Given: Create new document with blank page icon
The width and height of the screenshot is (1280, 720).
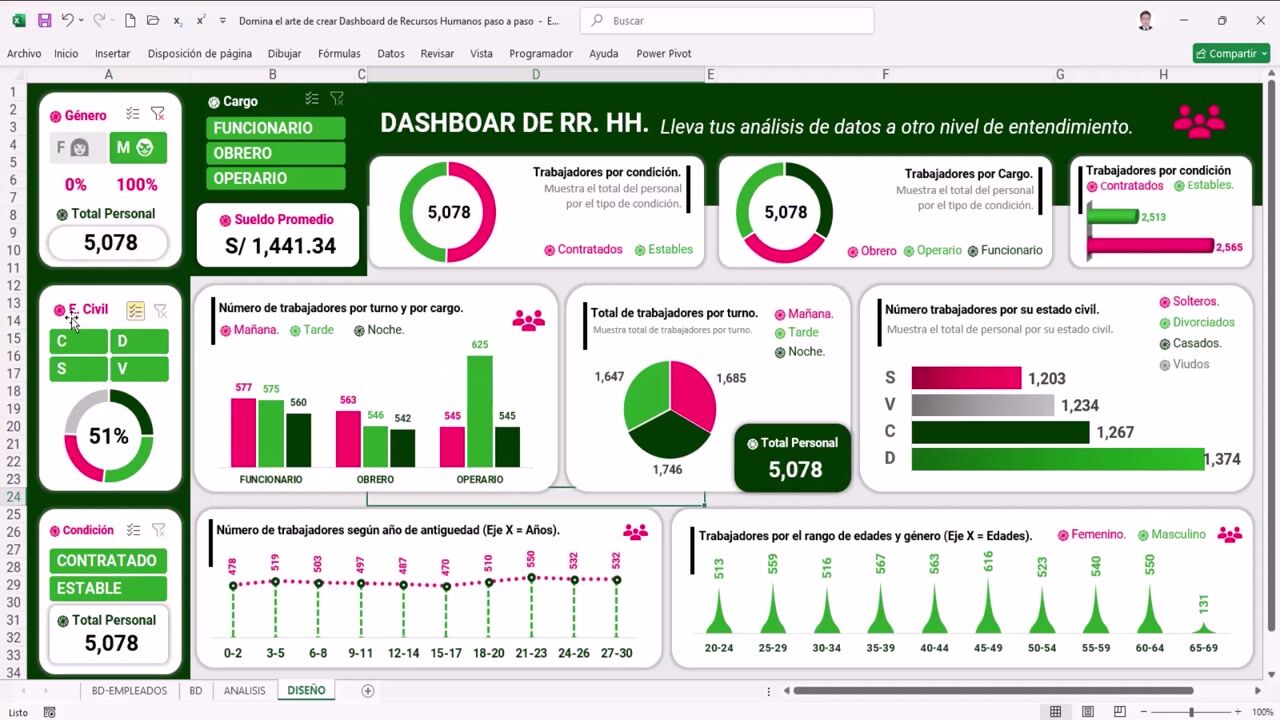Looking at the screenshot, I should (130, 20).
